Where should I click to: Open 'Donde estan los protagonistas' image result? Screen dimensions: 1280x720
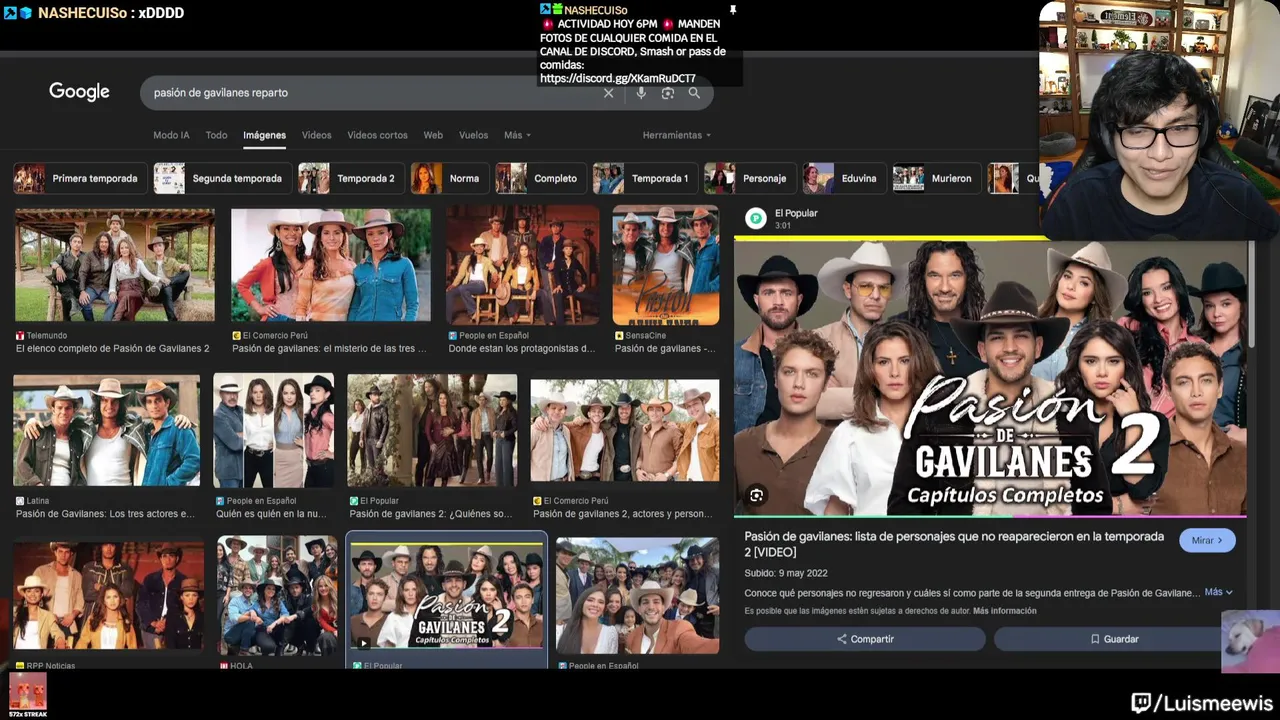click(x=522, y=265)
